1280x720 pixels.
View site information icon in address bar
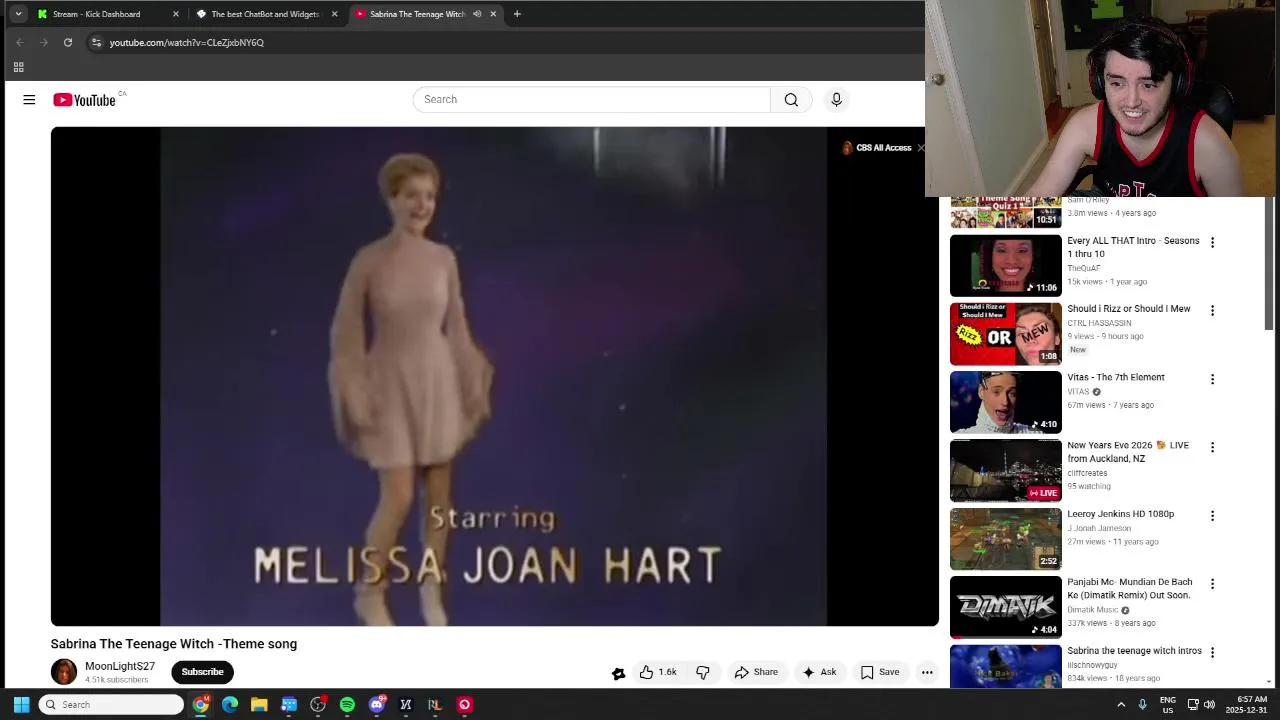click(x=96, y=42)
